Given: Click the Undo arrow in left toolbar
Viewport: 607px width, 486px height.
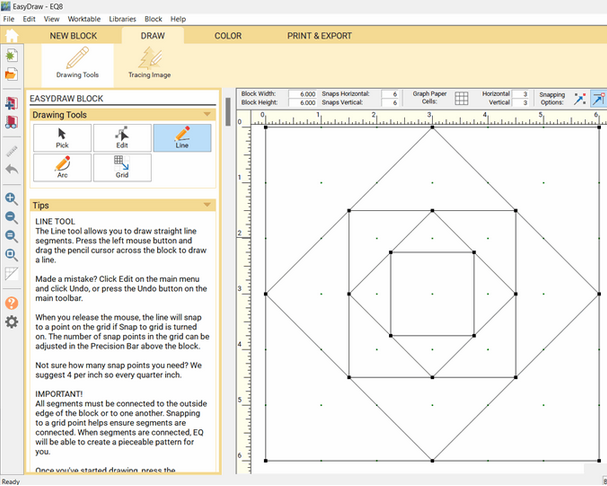Looking at the screenshot, I should point(12,169).
